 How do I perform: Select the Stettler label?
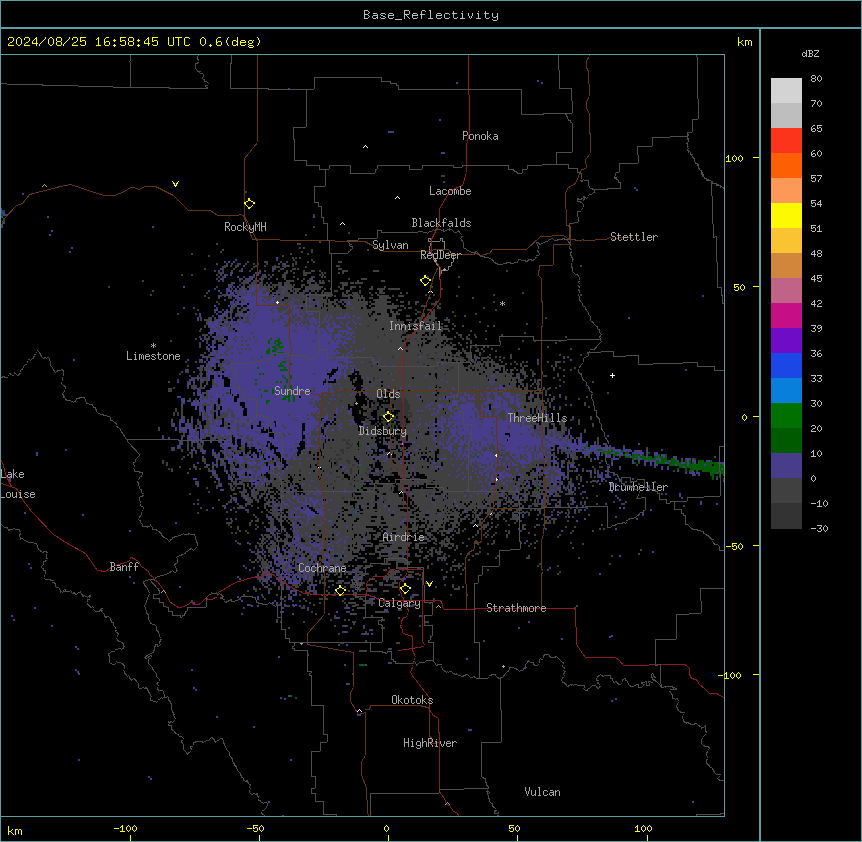point(633,237)
